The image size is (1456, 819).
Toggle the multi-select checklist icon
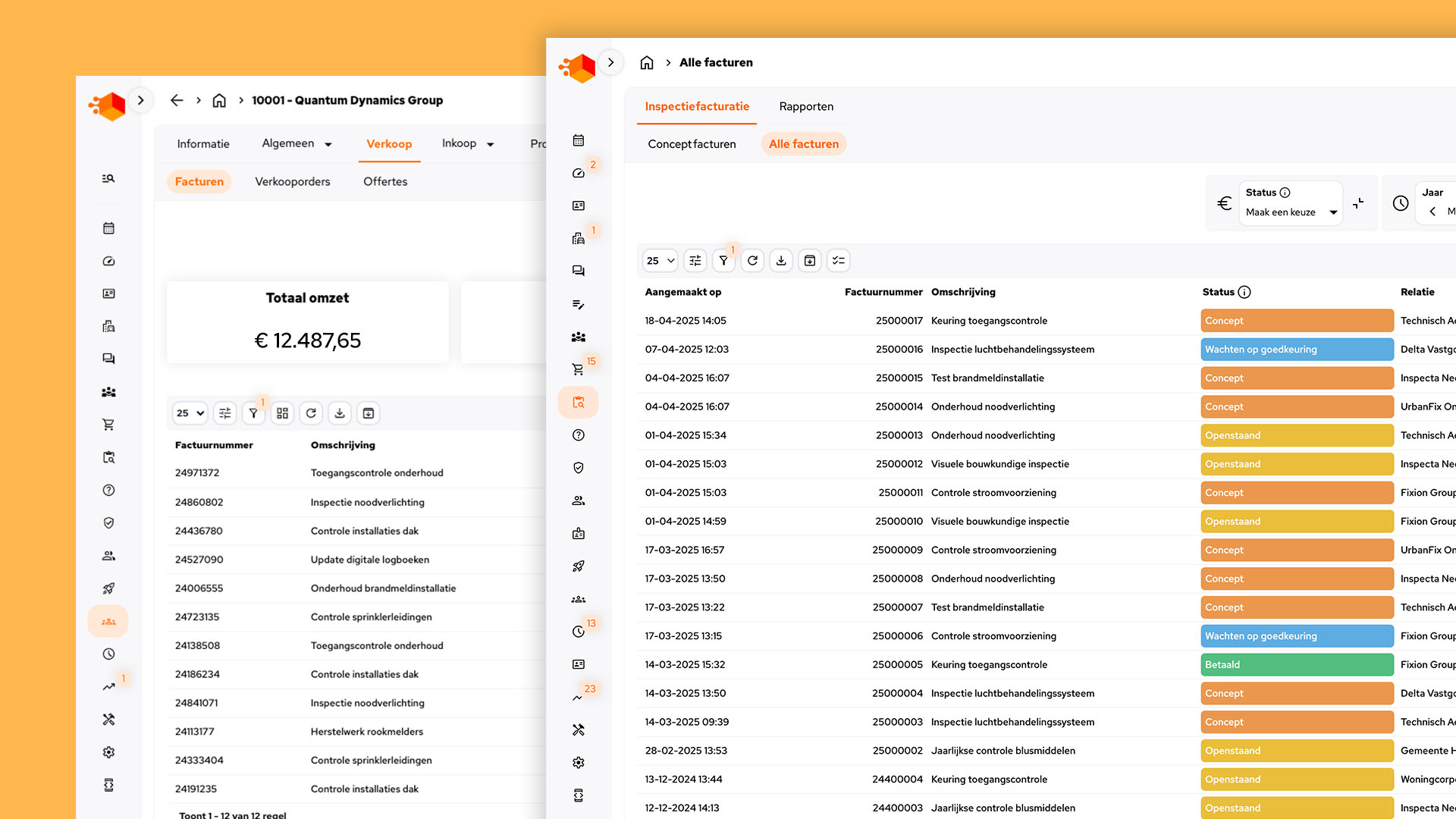click(x=838, y=261)
